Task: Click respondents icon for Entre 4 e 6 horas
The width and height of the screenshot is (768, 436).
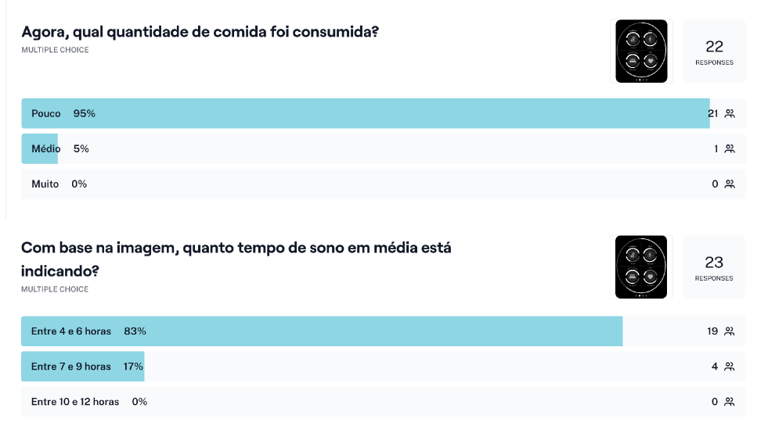Action: (x=730, y=331)
